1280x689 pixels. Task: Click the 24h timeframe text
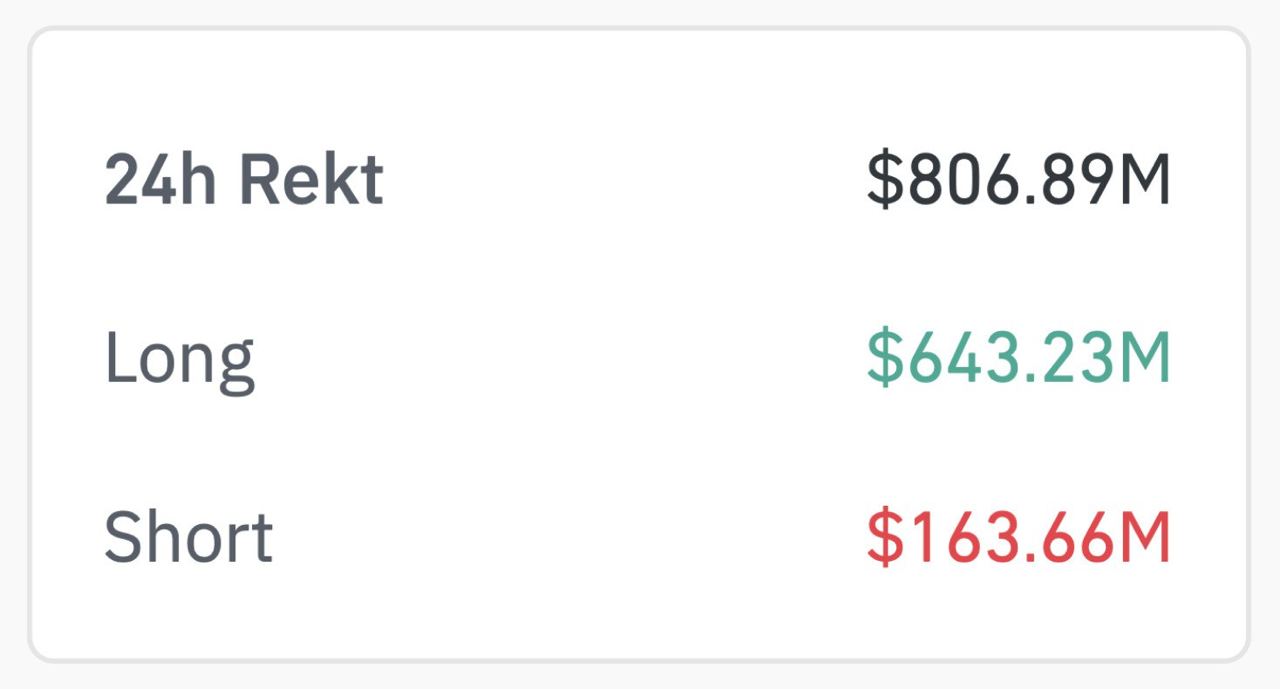(165, 181)
